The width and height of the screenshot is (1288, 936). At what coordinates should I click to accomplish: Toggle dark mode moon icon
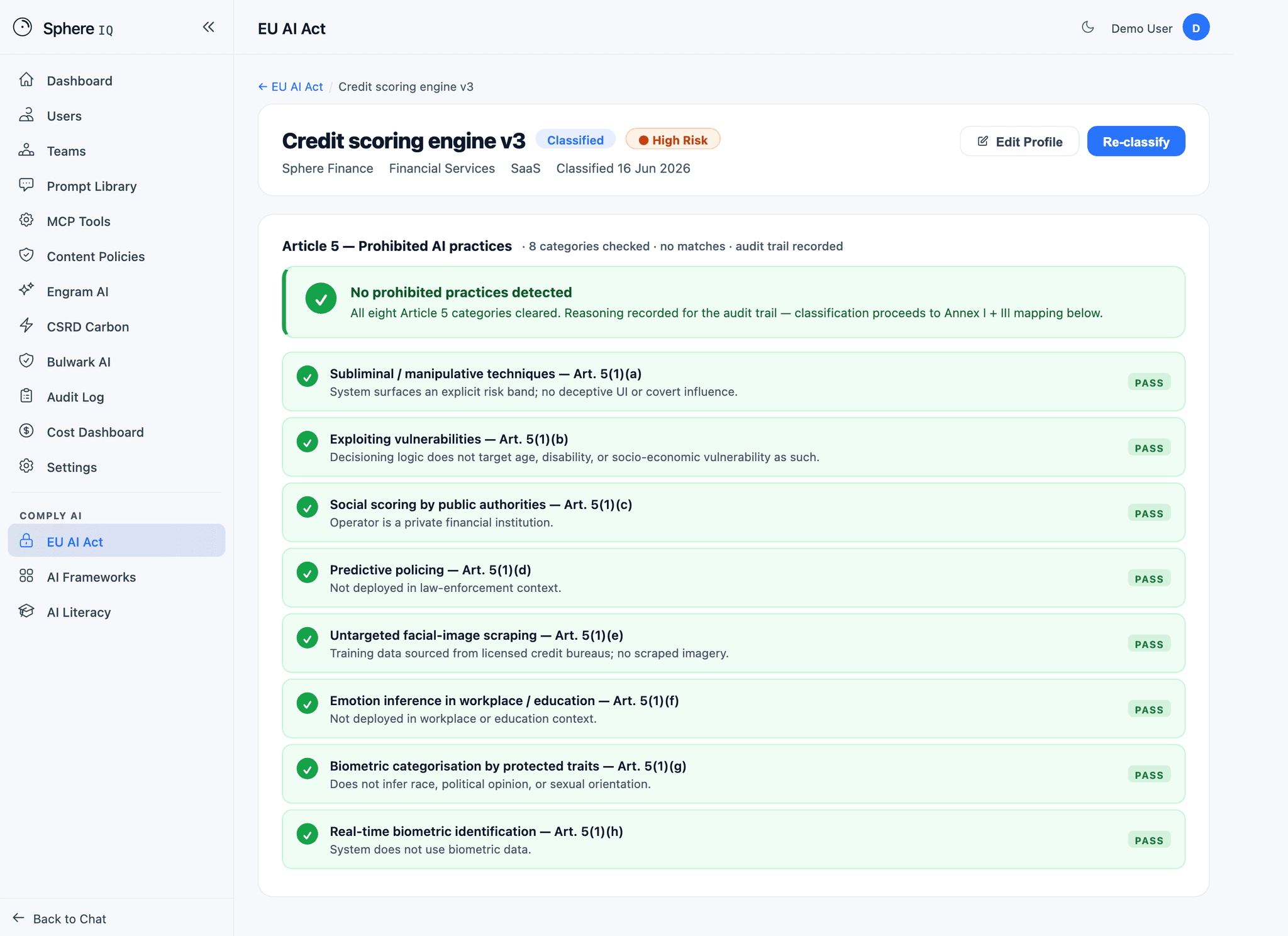1087,27
